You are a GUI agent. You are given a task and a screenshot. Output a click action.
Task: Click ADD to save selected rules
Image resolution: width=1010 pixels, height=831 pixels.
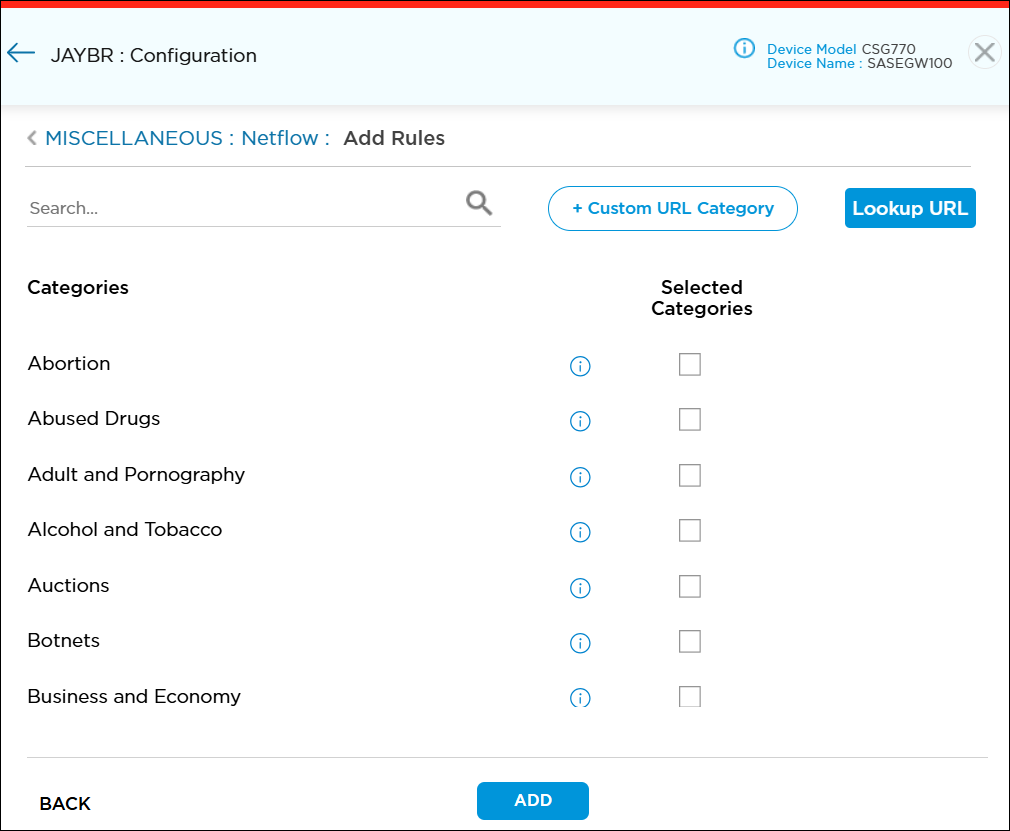[x=532, y=800]
